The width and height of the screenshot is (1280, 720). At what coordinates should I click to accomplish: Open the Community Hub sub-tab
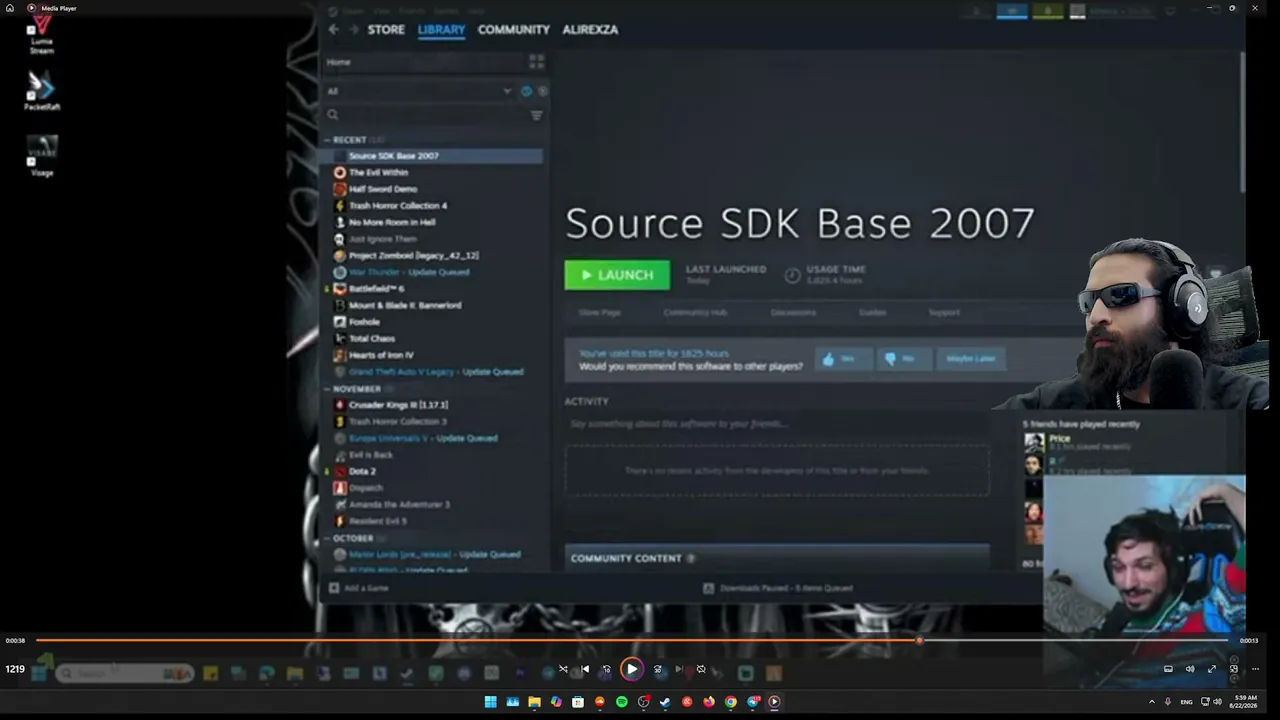(x=695, y=312)
